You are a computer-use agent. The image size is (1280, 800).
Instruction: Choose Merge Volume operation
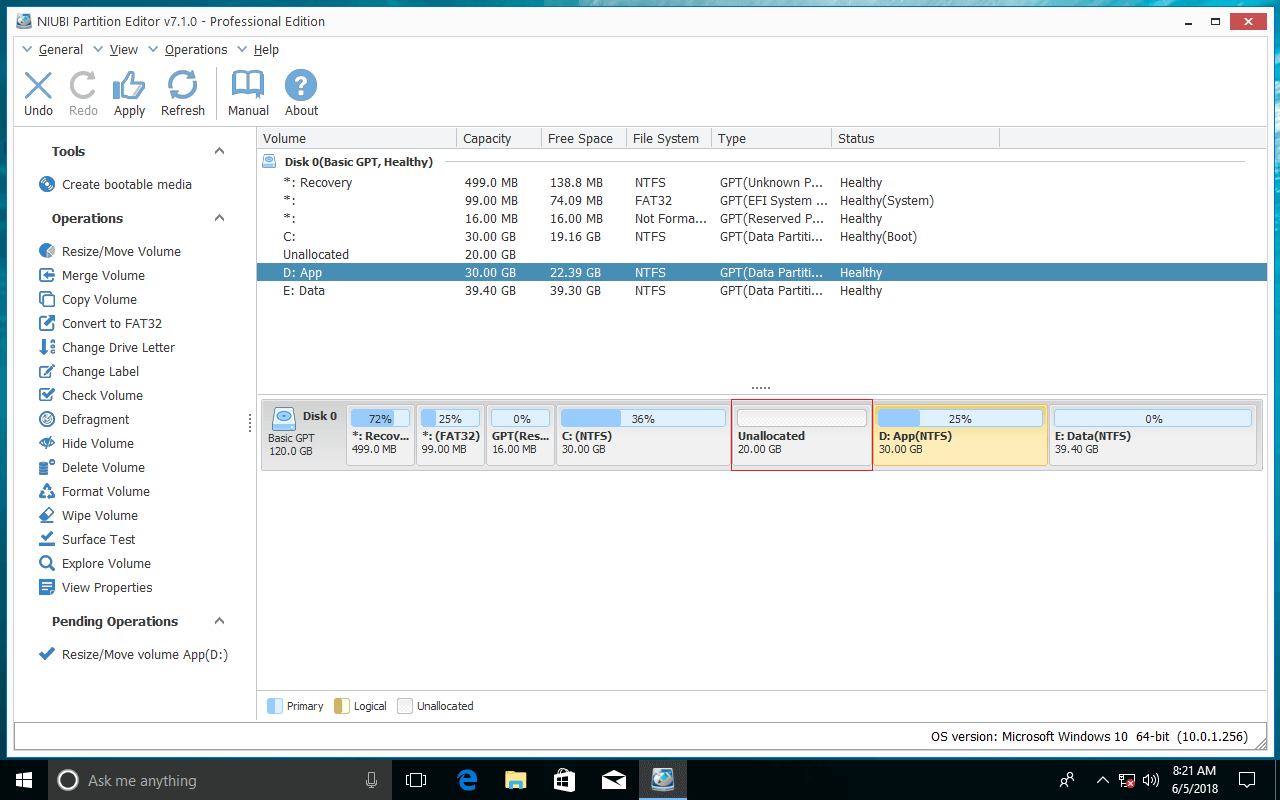(91, 275)
